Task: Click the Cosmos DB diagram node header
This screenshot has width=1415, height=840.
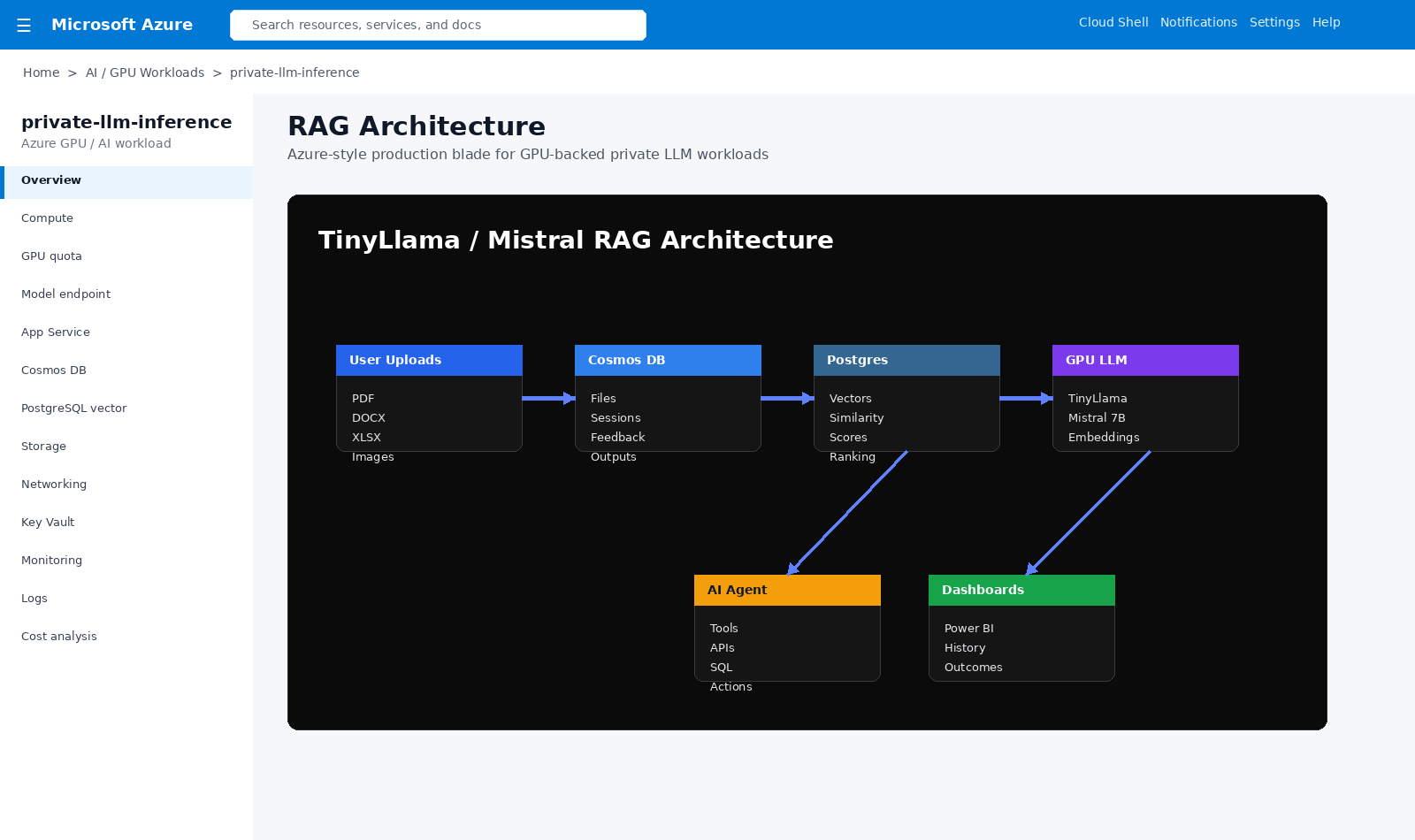Action: click(668, 360)
